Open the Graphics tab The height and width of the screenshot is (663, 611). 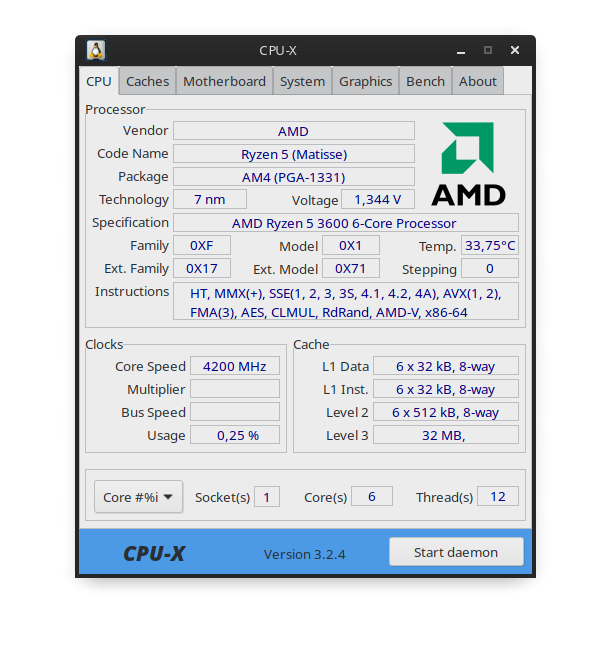[x=366, y=81]
